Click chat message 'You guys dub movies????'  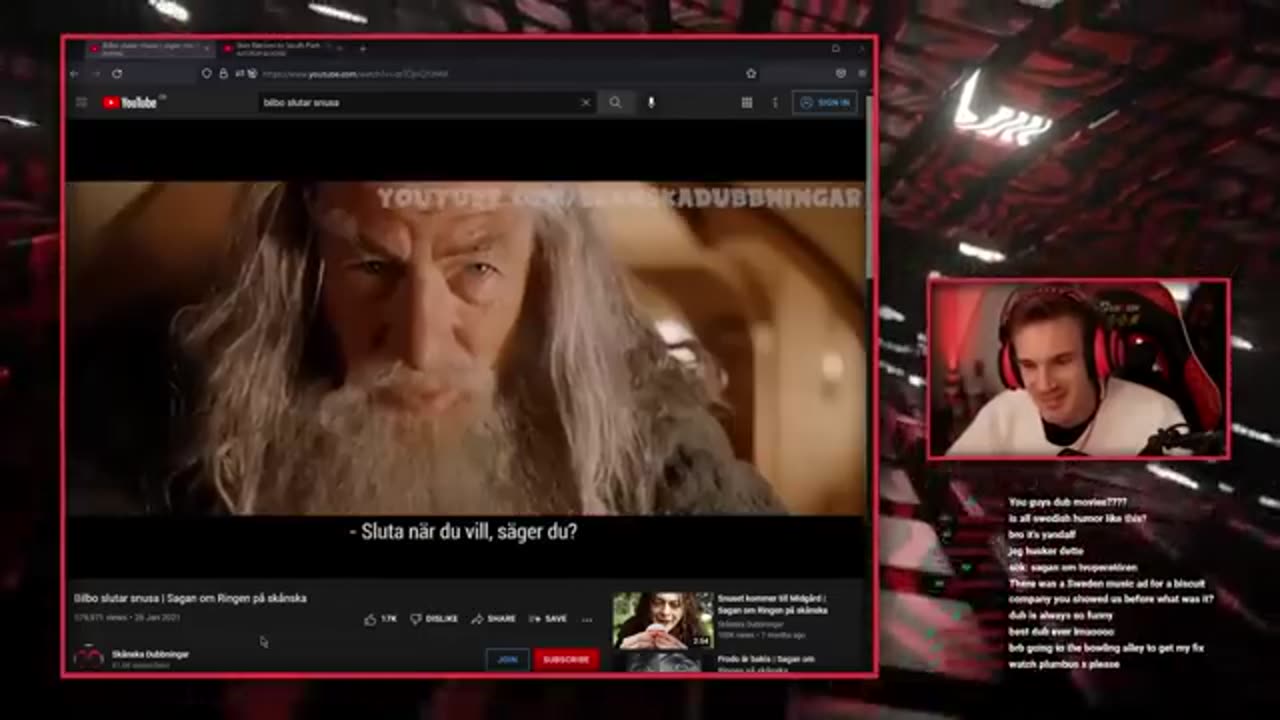[1068, 502]
